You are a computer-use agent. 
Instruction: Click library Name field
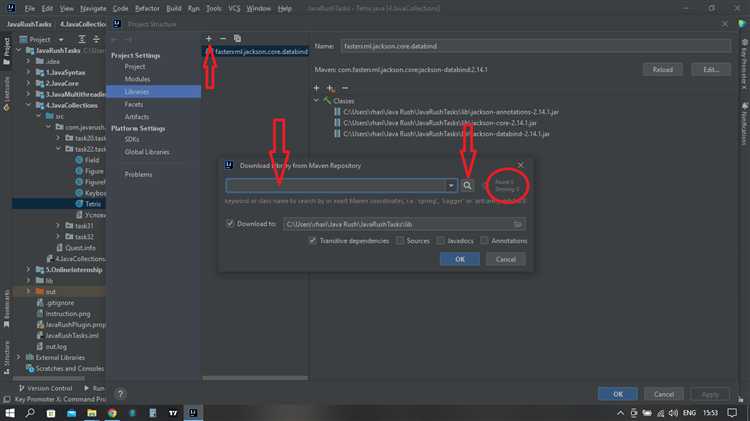tap(536, 46)
